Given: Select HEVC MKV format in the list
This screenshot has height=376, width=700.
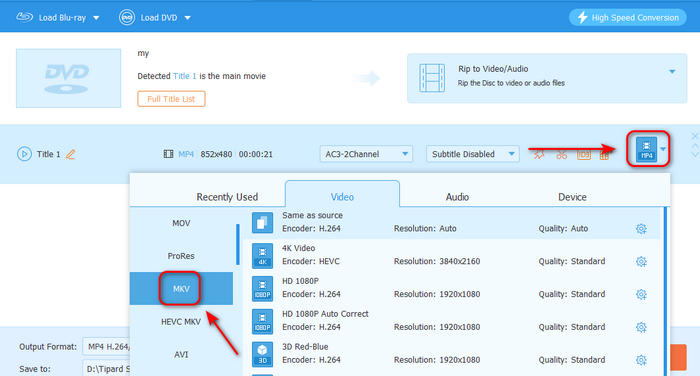Looking at the screenshot, I should [181, 322].
